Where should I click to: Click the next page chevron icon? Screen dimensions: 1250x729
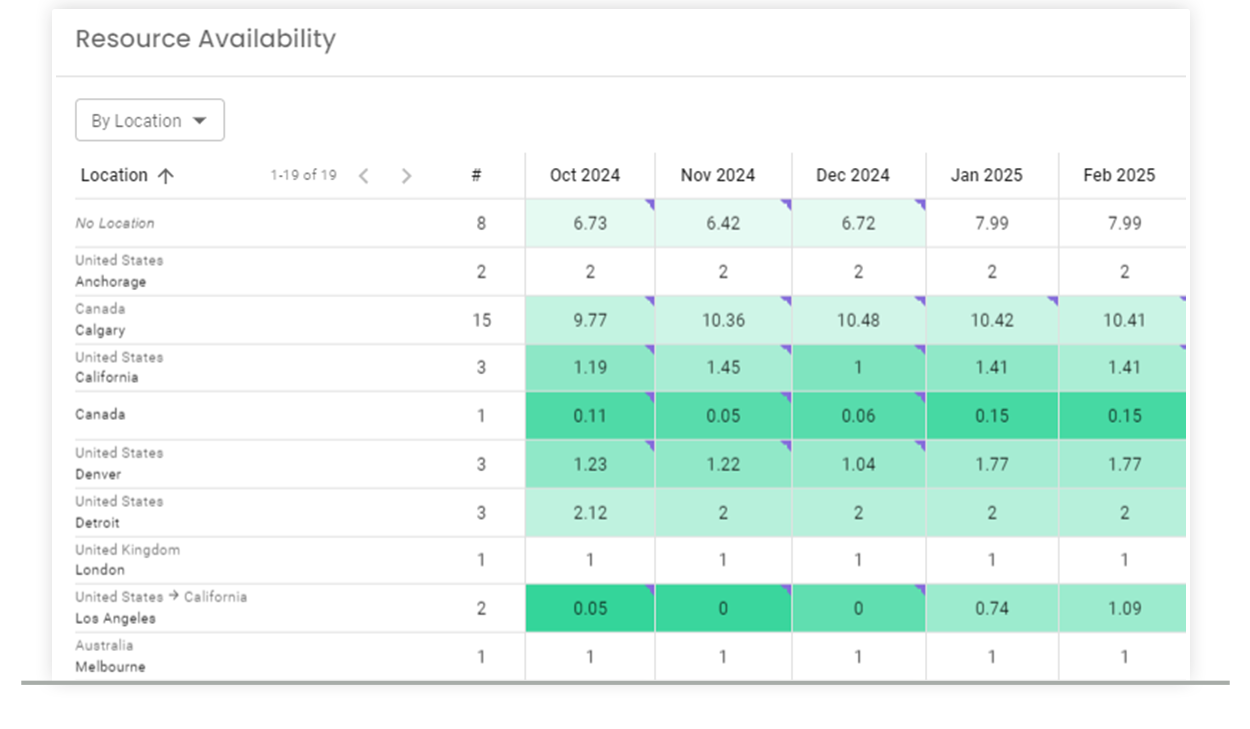tap(406, 175)
